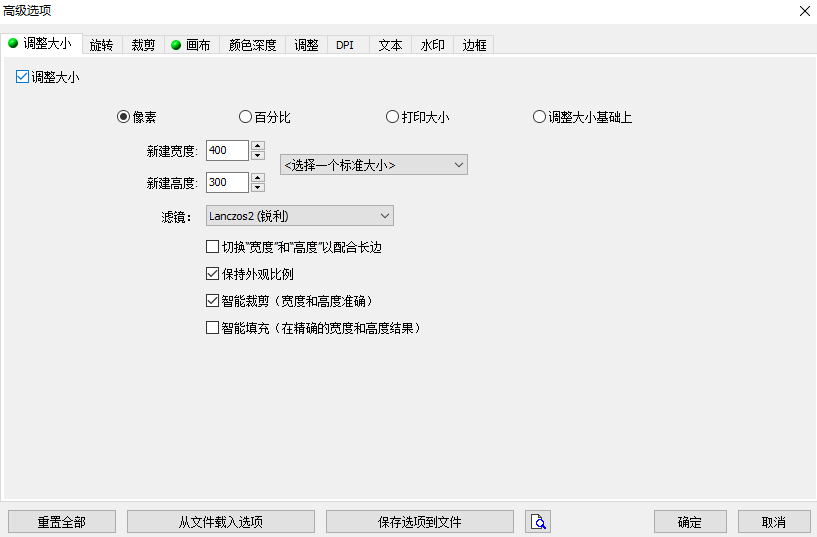The image size is (817, 537).
Task: Increase new height with up arrow
Action: click(x=258, y=178)
